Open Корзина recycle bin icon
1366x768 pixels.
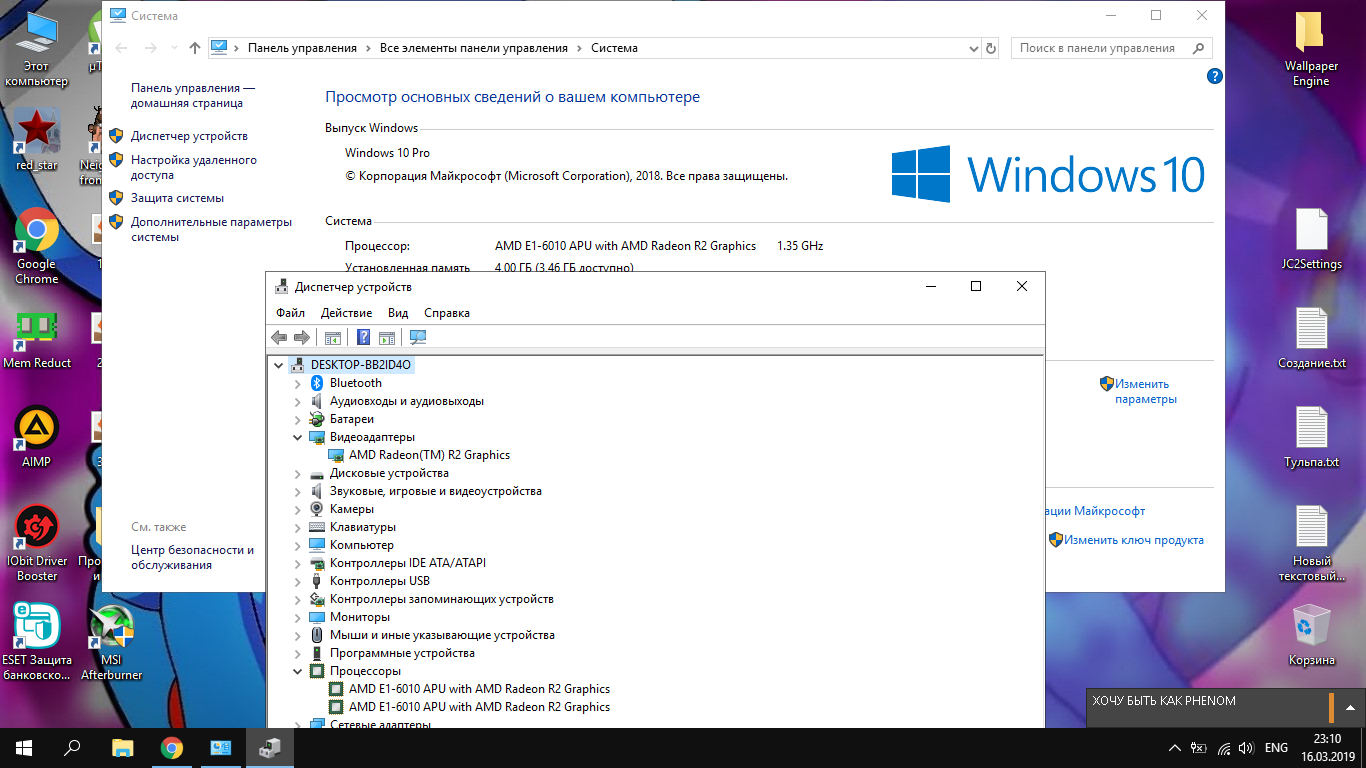point(1311,635)
